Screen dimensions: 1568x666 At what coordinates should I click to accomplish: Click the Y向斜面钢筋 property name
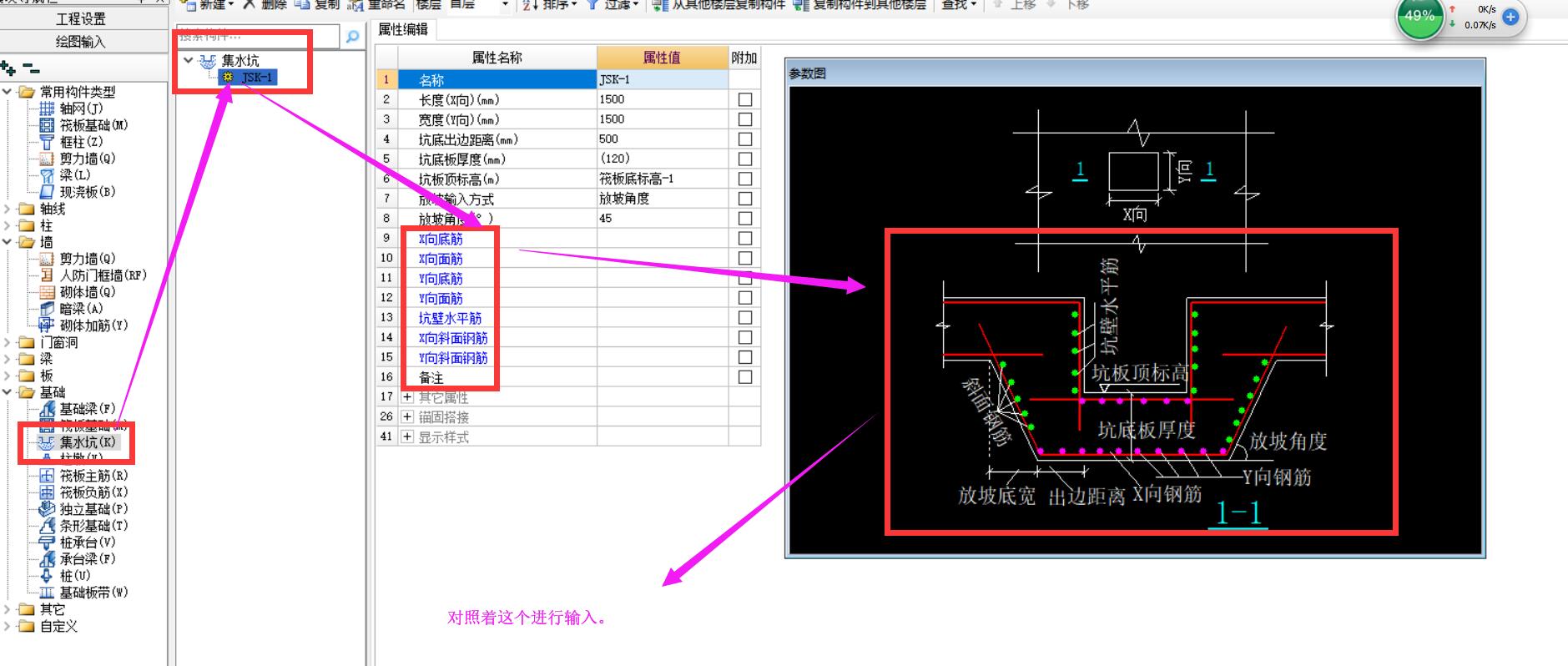tap(453, 358)
